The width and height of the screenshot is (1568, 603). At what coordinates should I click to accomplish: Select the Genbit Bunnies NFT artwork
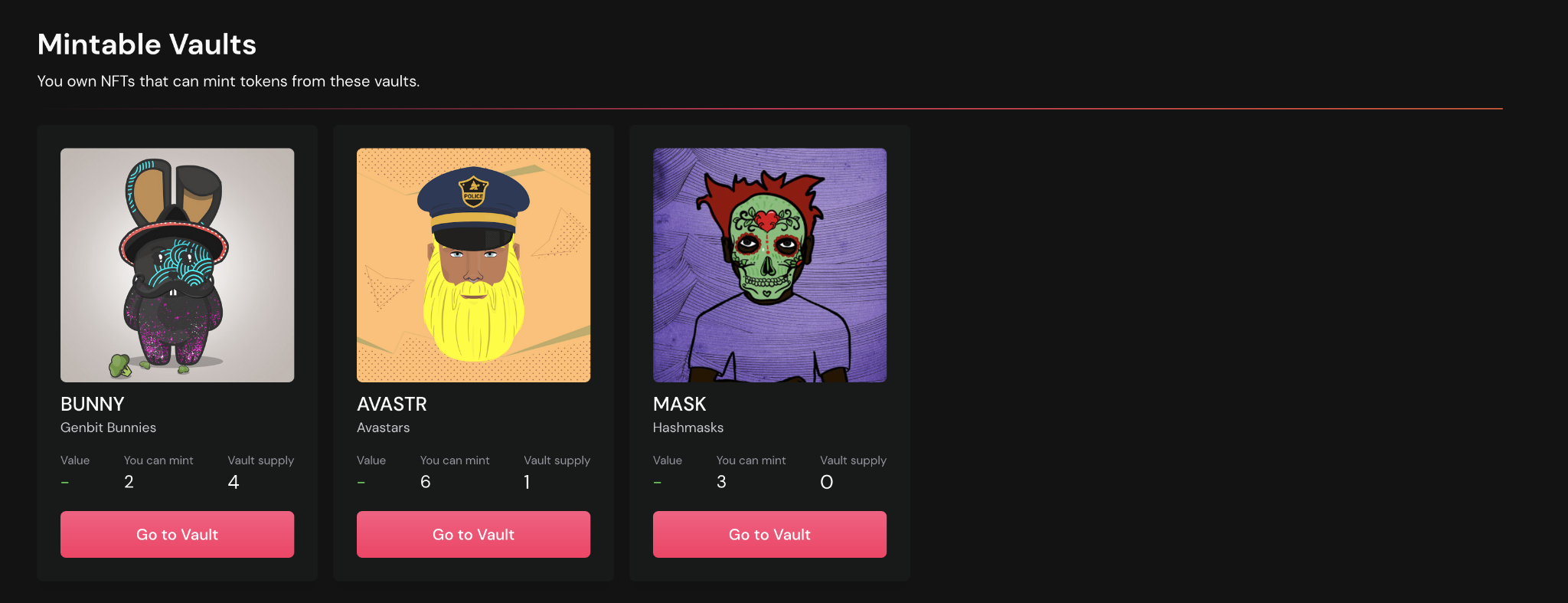coord(177,265)
